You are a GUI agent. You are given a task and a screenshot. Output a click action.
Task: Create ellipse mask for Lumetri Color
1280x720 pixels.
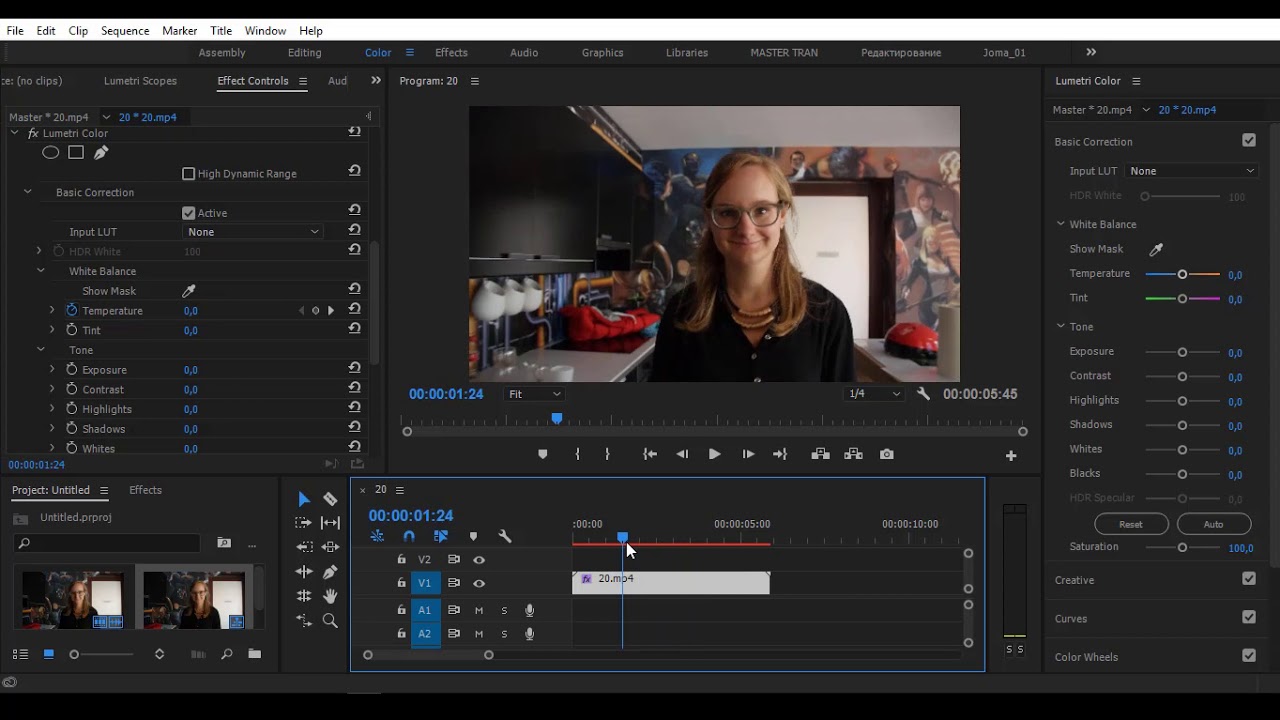pos(50,153)
